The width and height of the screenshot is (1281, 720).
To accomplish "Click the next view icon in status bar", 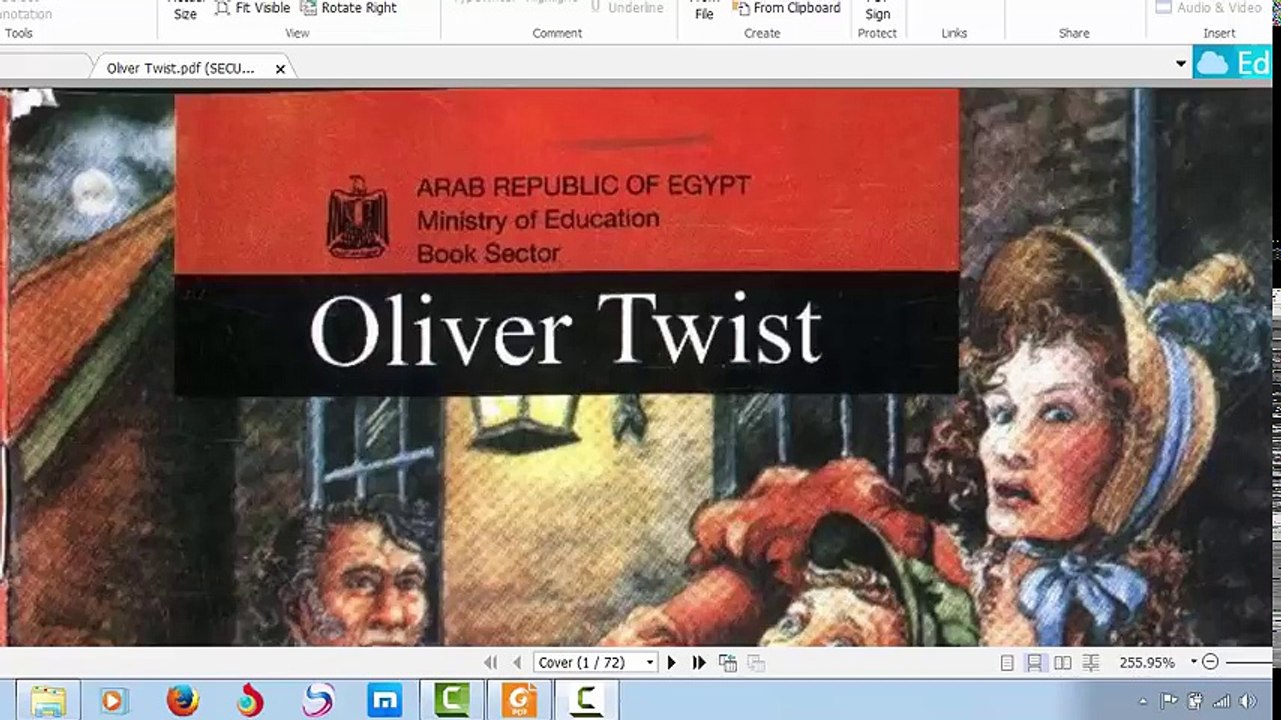I will click(x=756, y=662).
